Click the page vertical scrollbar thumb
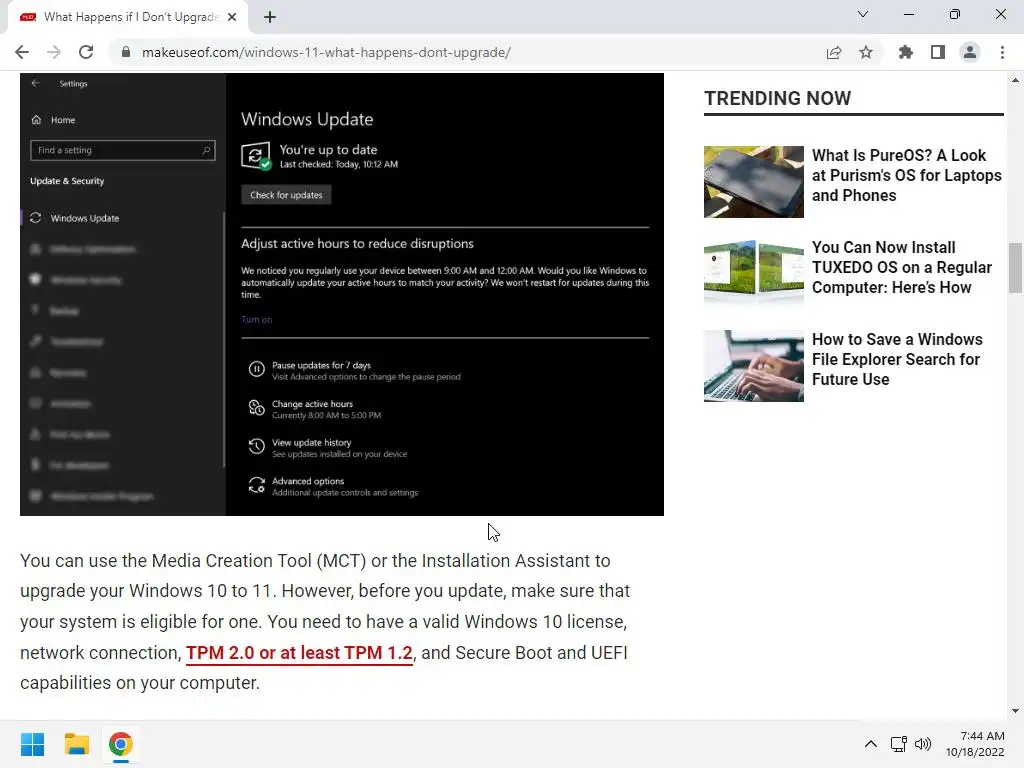Image resolution: width=1024 pixels, height=768 pixels. [1015, 268]
